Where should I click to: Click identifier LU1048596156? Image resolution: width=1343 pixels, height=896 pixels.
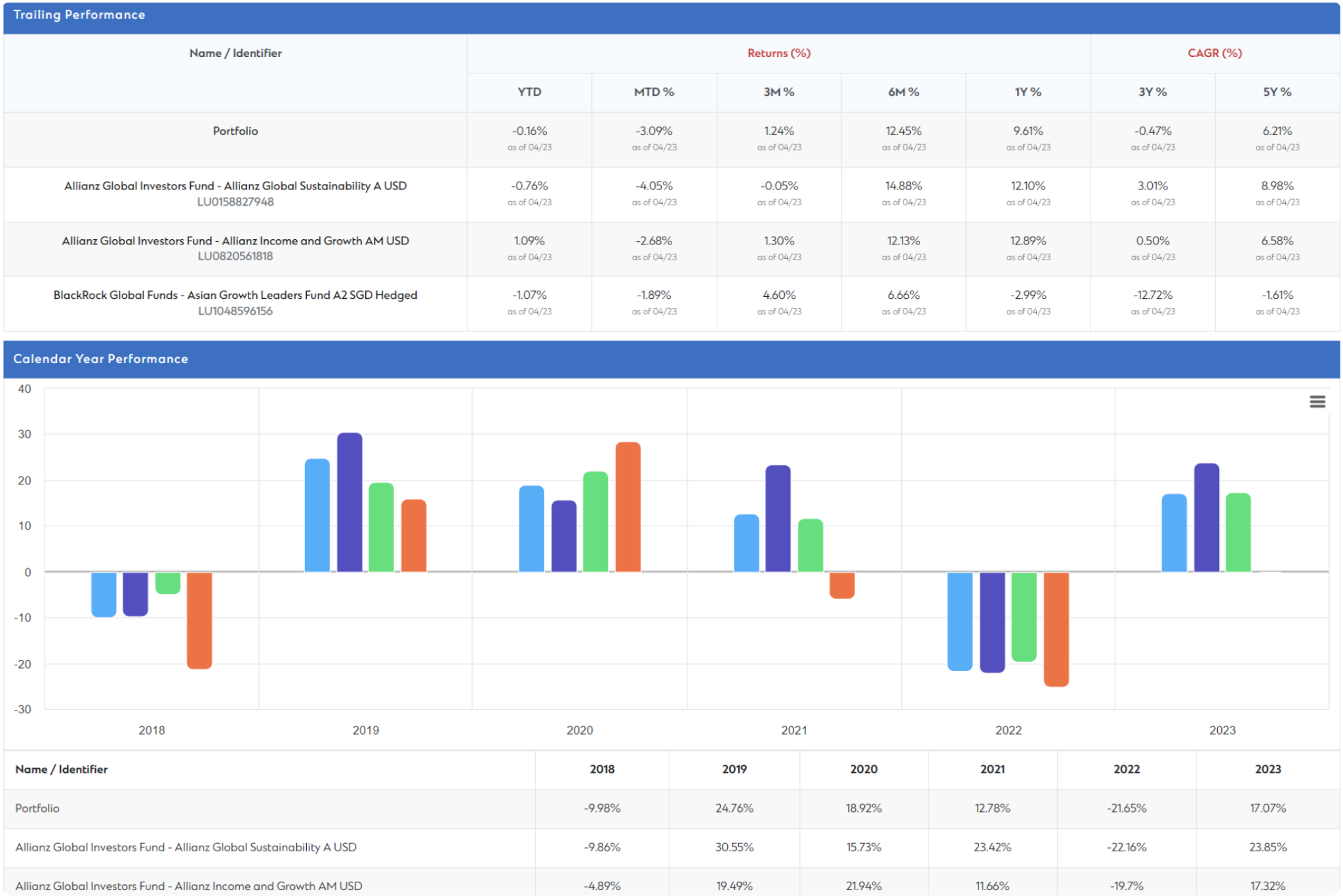(235, 311)
